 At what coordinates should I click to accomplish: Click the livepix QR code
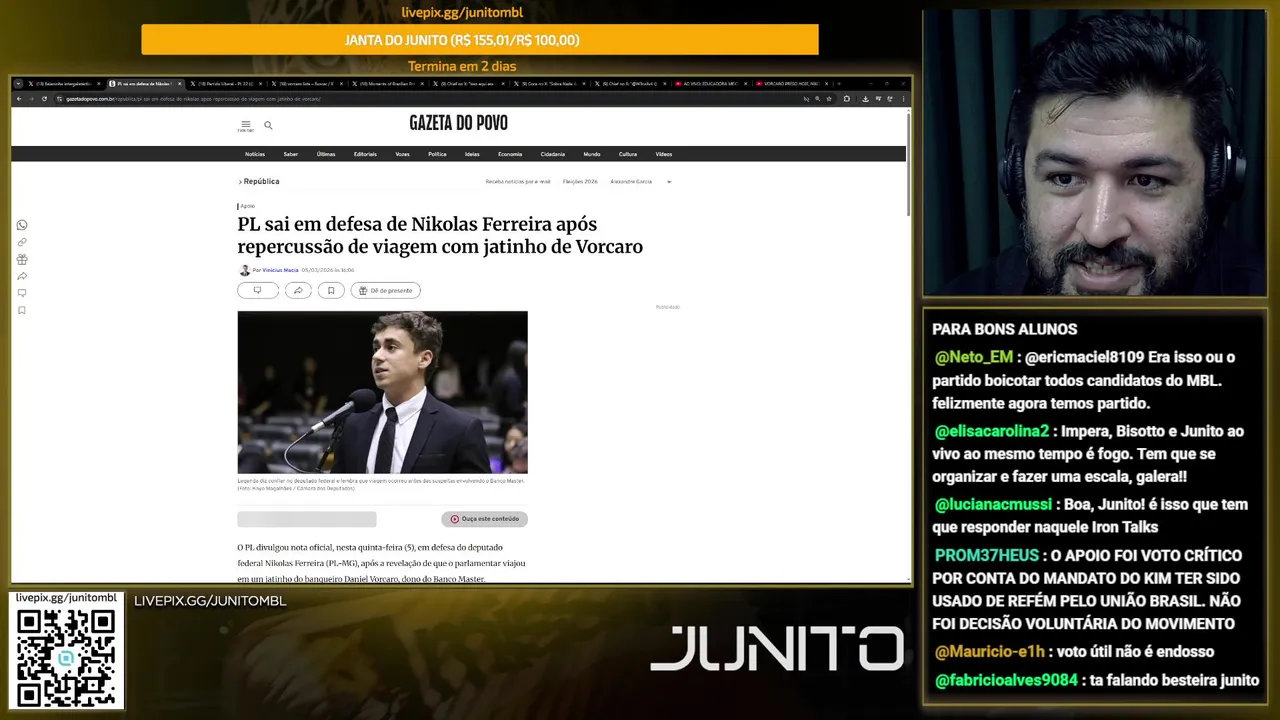(66, 656)
